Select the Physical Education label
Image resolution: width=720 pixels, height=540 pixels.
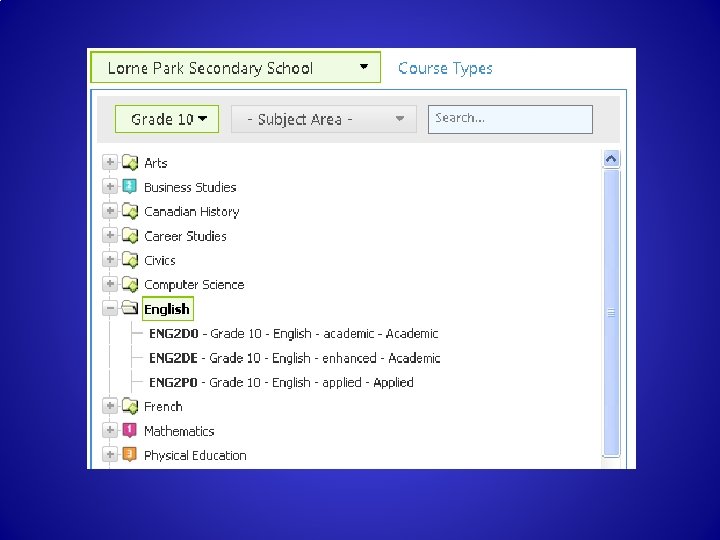point(195,456)
